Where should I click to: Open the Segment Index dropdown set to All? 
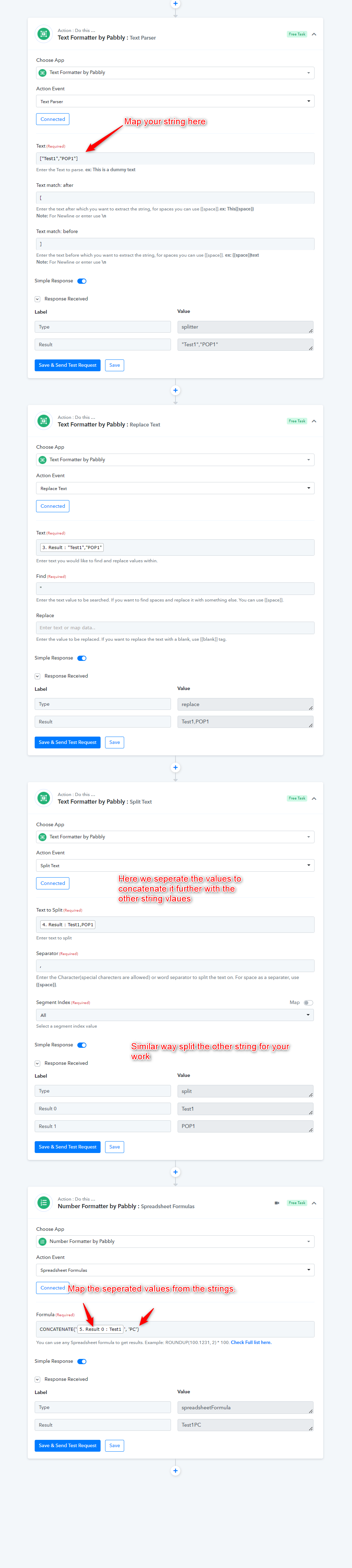[175, 1015]
